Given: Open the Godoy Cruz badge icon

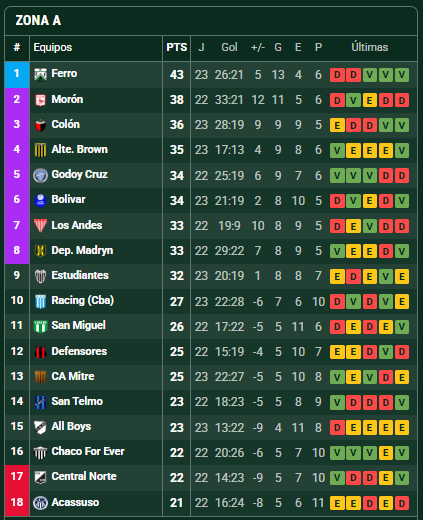Looking at the screenshot, I should [40, 175].
